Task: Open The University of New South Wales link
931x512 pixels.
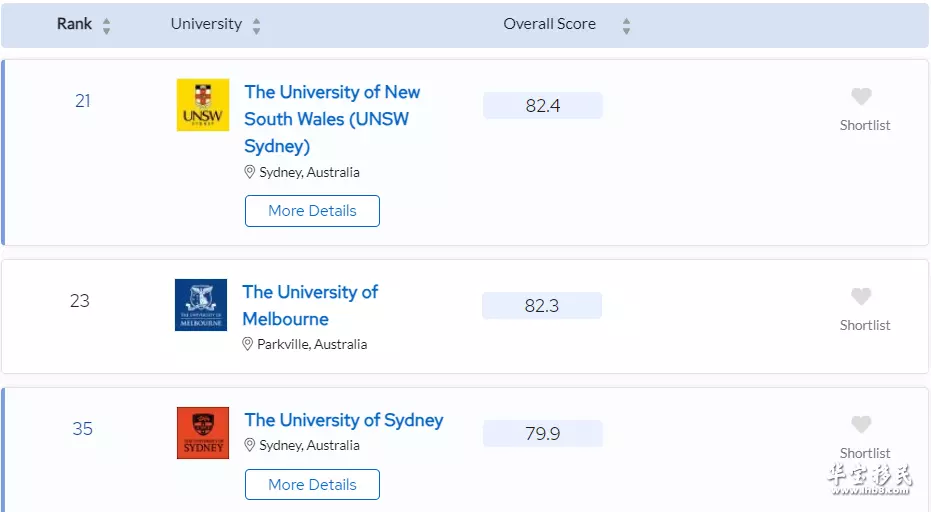Action: 332,119
